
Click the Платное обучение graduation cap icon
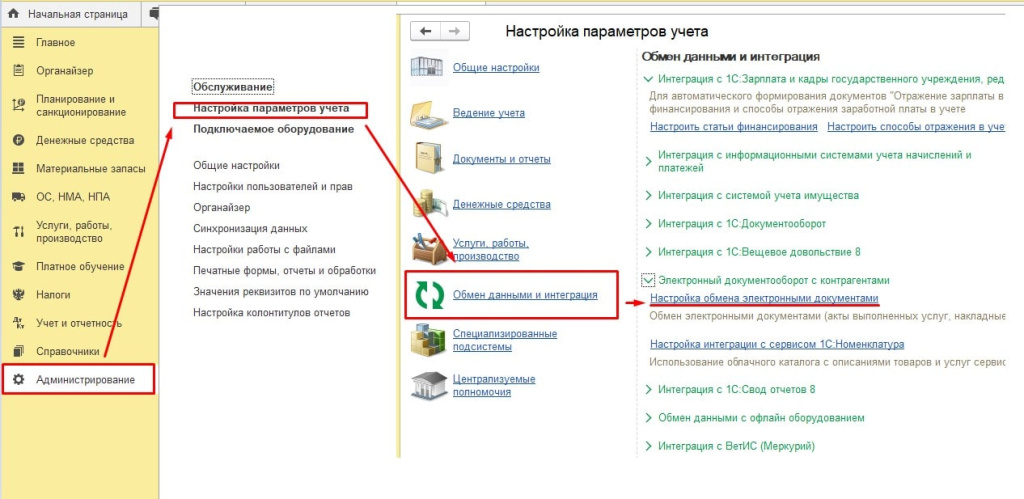(x=18, y=266)
